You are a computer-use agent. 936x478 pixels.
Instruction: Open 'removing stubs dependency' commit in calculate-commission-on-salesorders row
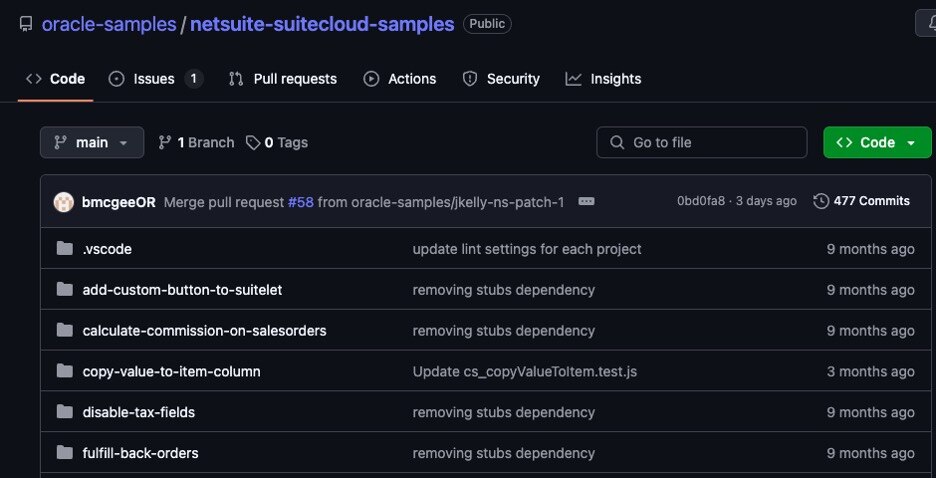503,331
